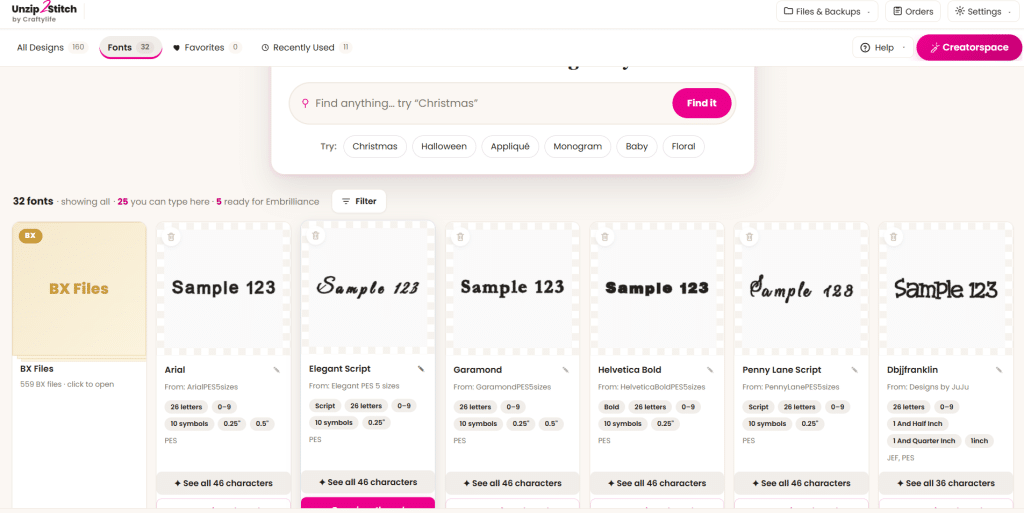Click trash icon on Garamond card
Screen dimensions: 1024x513
point(460,237)
